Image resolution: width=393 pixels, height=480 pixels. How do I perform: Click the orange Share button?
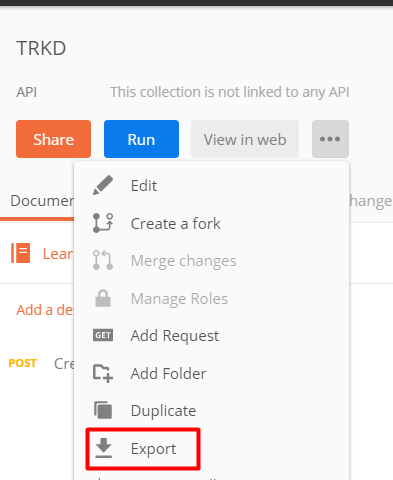53,139
